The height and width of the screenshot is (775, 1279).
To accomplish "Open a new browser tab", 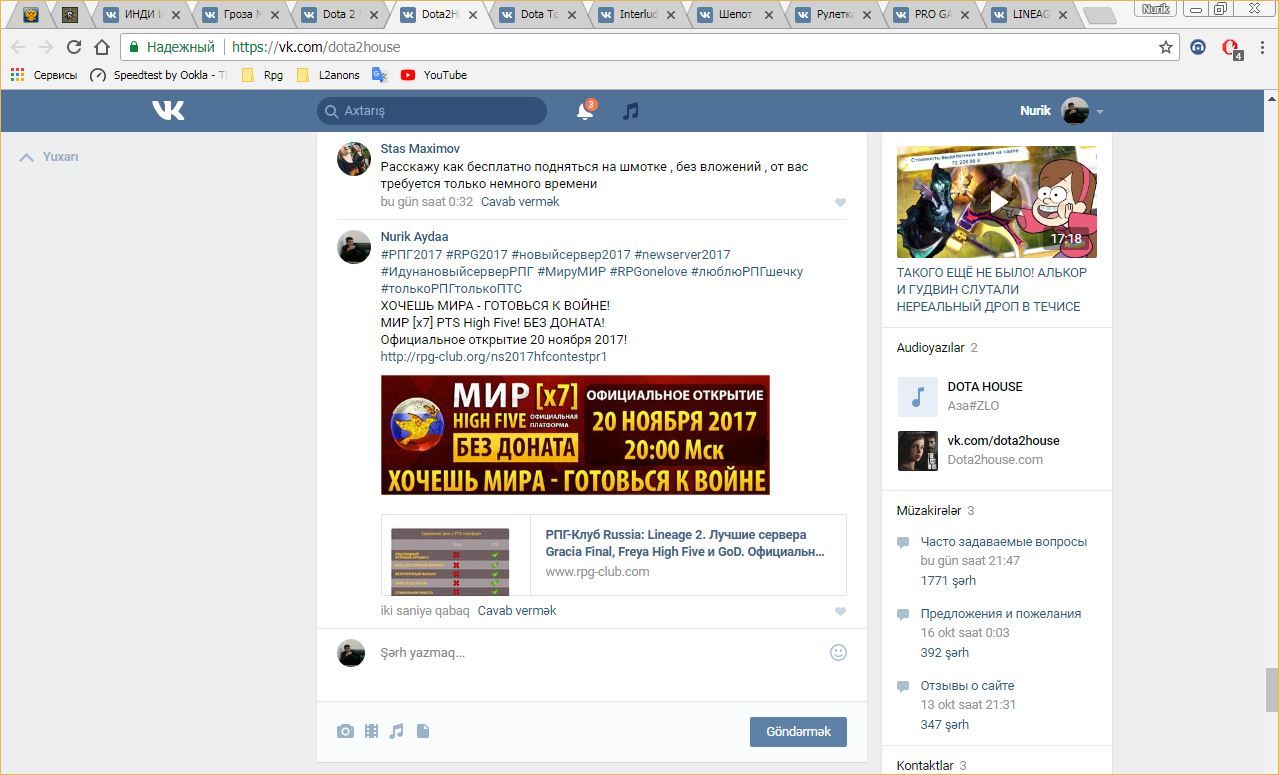I will [x=1100, y=16].
